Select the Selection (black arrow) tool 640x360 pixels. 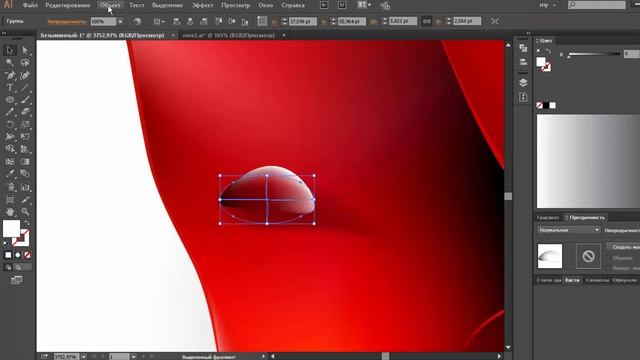point(10,50)
